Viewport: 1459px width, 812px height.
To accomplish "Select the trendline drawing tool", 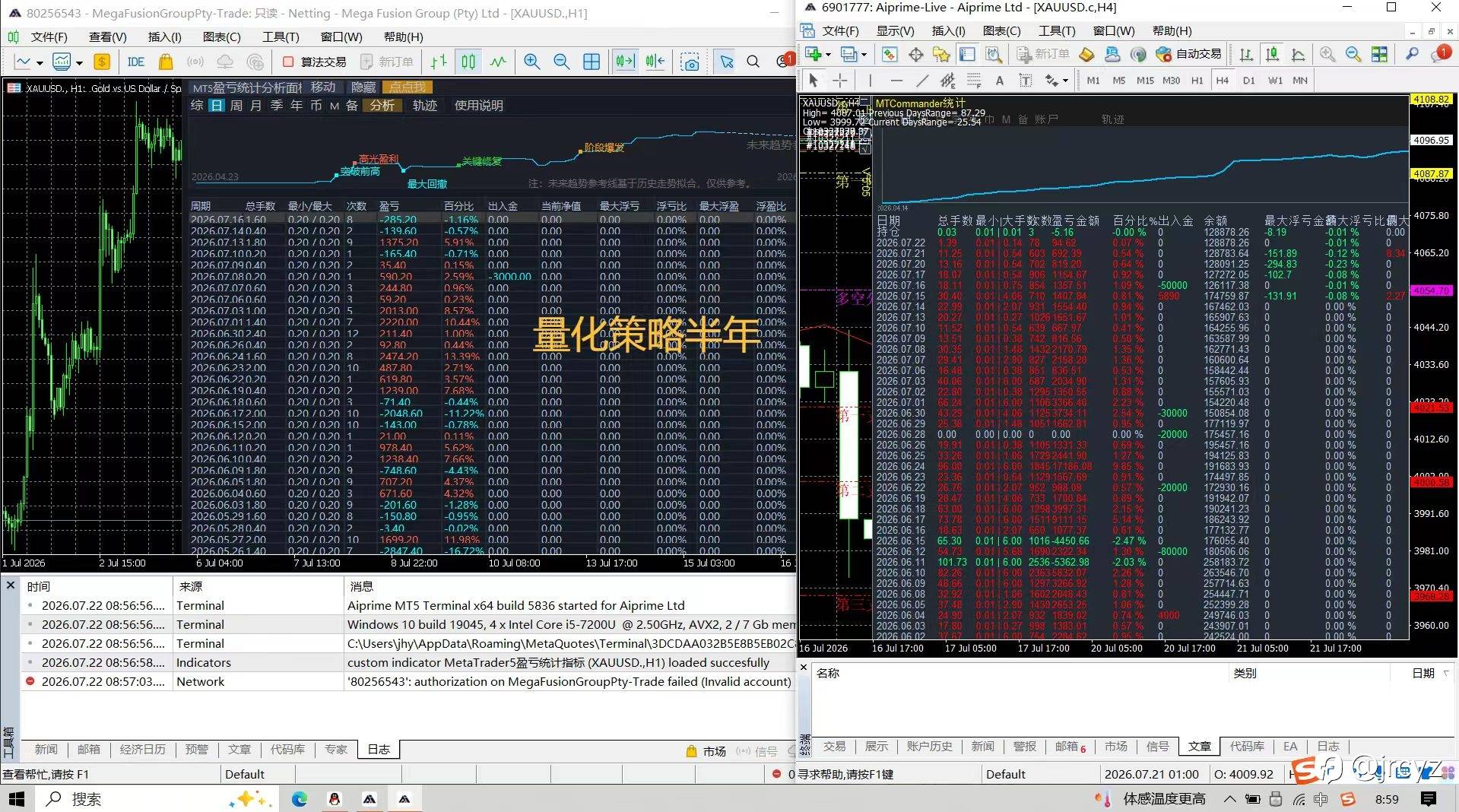I will pyautogui.click(x=922, y=80).
